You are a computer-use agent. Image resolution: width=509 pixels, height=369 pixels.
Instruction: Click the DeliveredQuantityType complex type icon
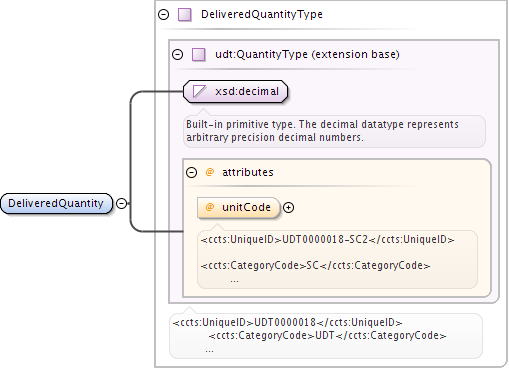[185, 15]
